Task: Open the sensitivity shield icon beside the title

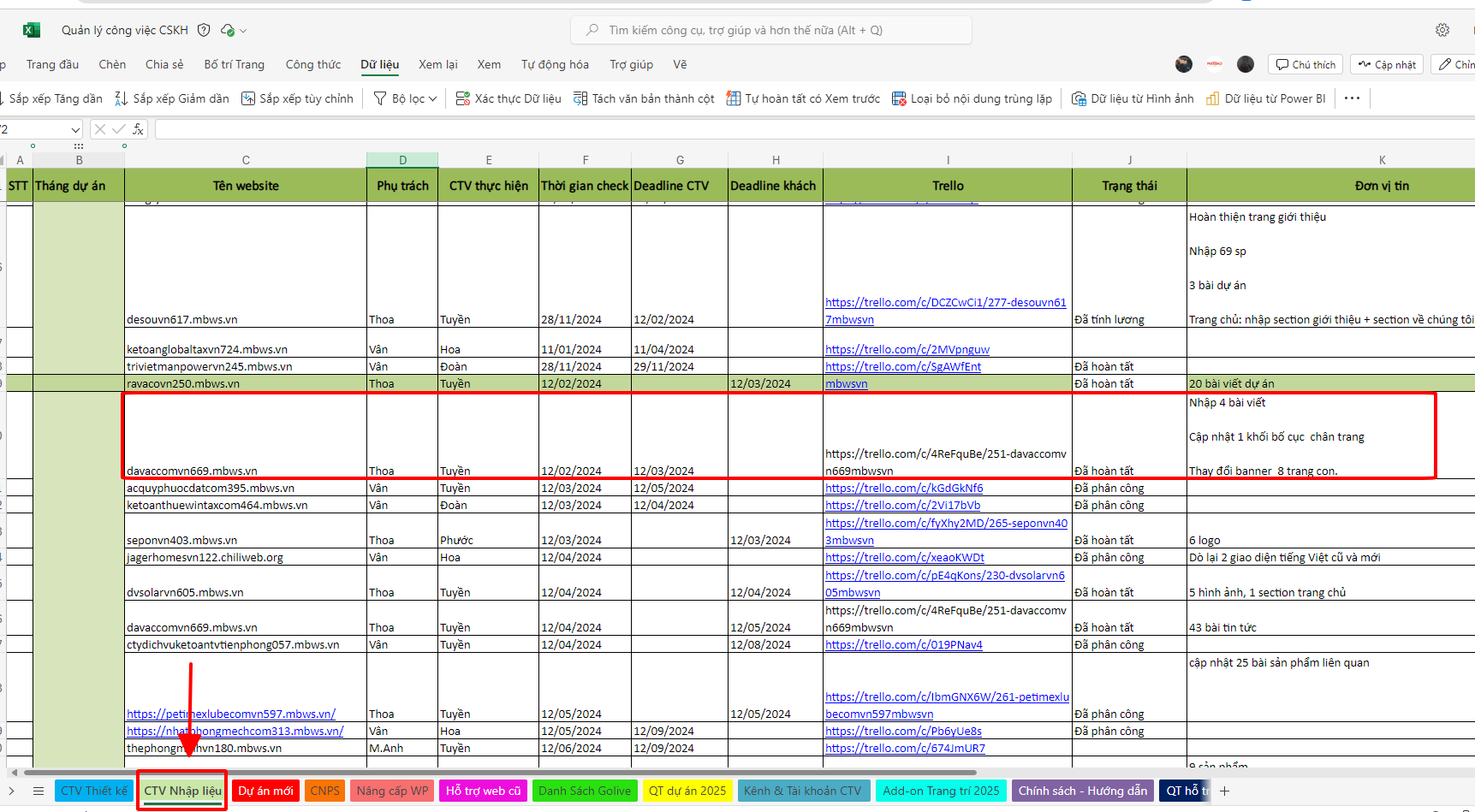Action: coord(204,30)
